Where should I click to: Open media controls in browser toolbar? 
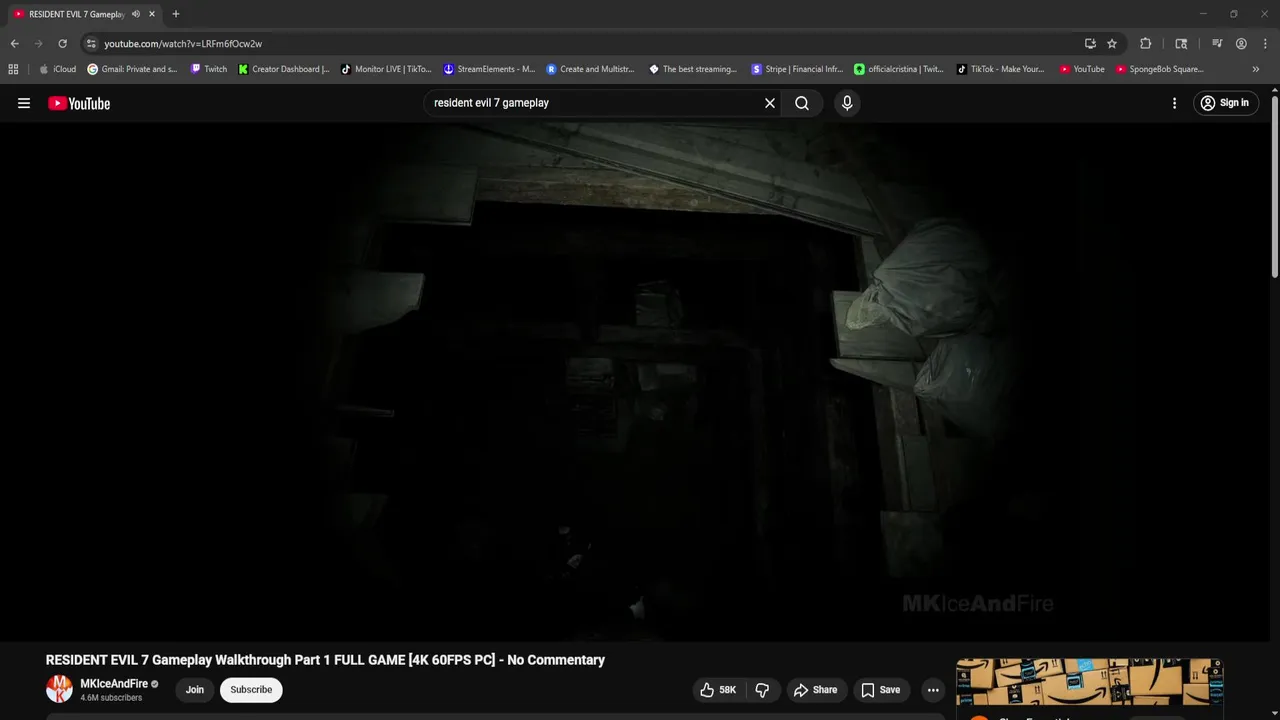[x=1217, y=44]
